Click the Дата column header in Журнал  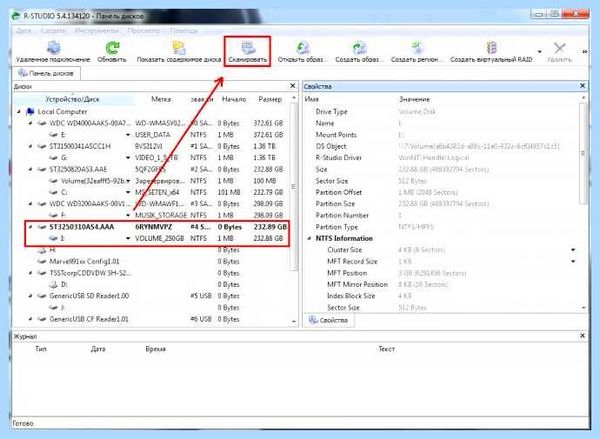pyautogui.click(x=98, y=349)
